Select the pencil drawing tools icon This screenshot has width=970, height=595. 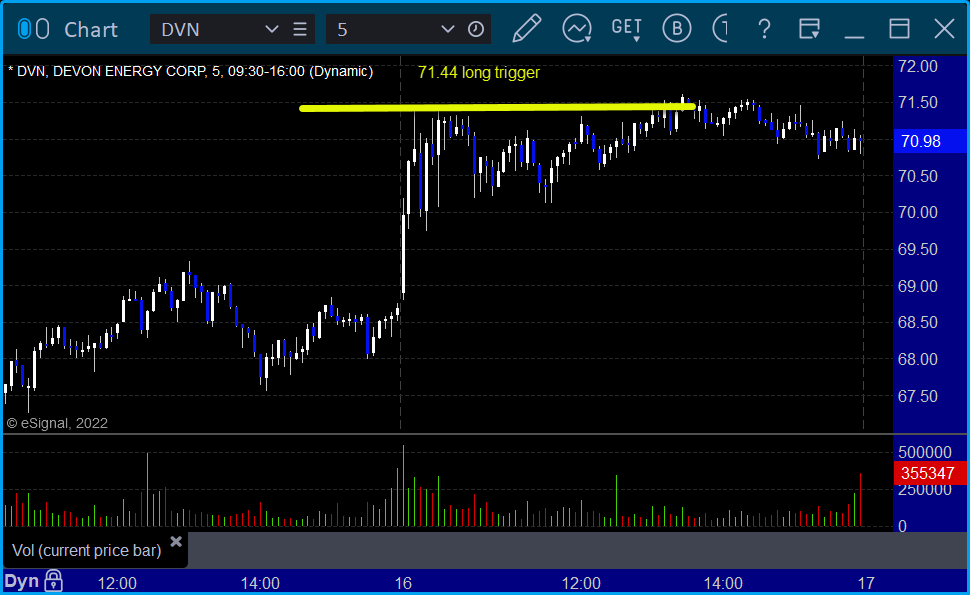[527, 28]
